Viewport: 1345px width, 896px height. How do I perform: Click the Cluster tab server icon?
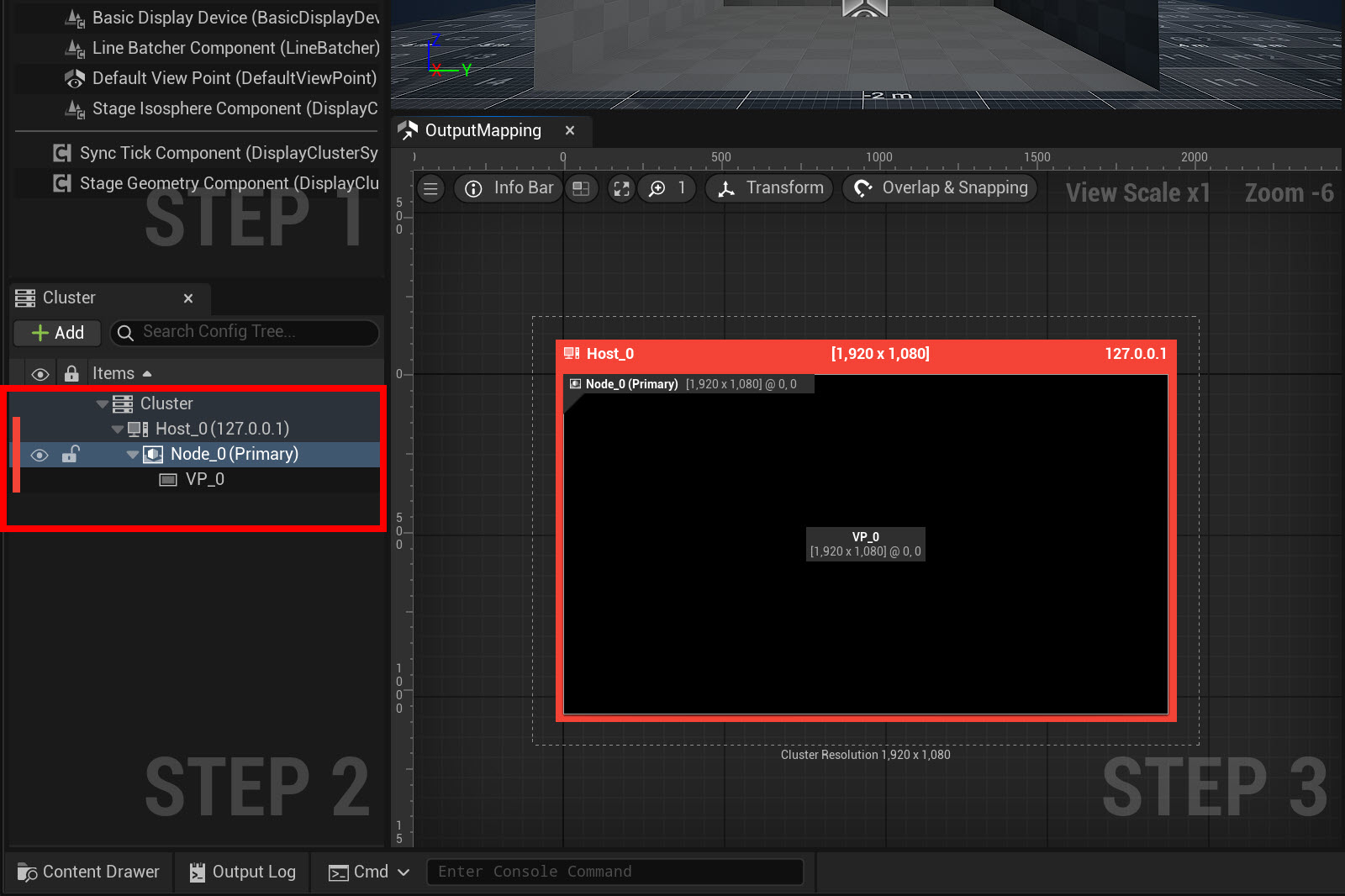point(25,298)
